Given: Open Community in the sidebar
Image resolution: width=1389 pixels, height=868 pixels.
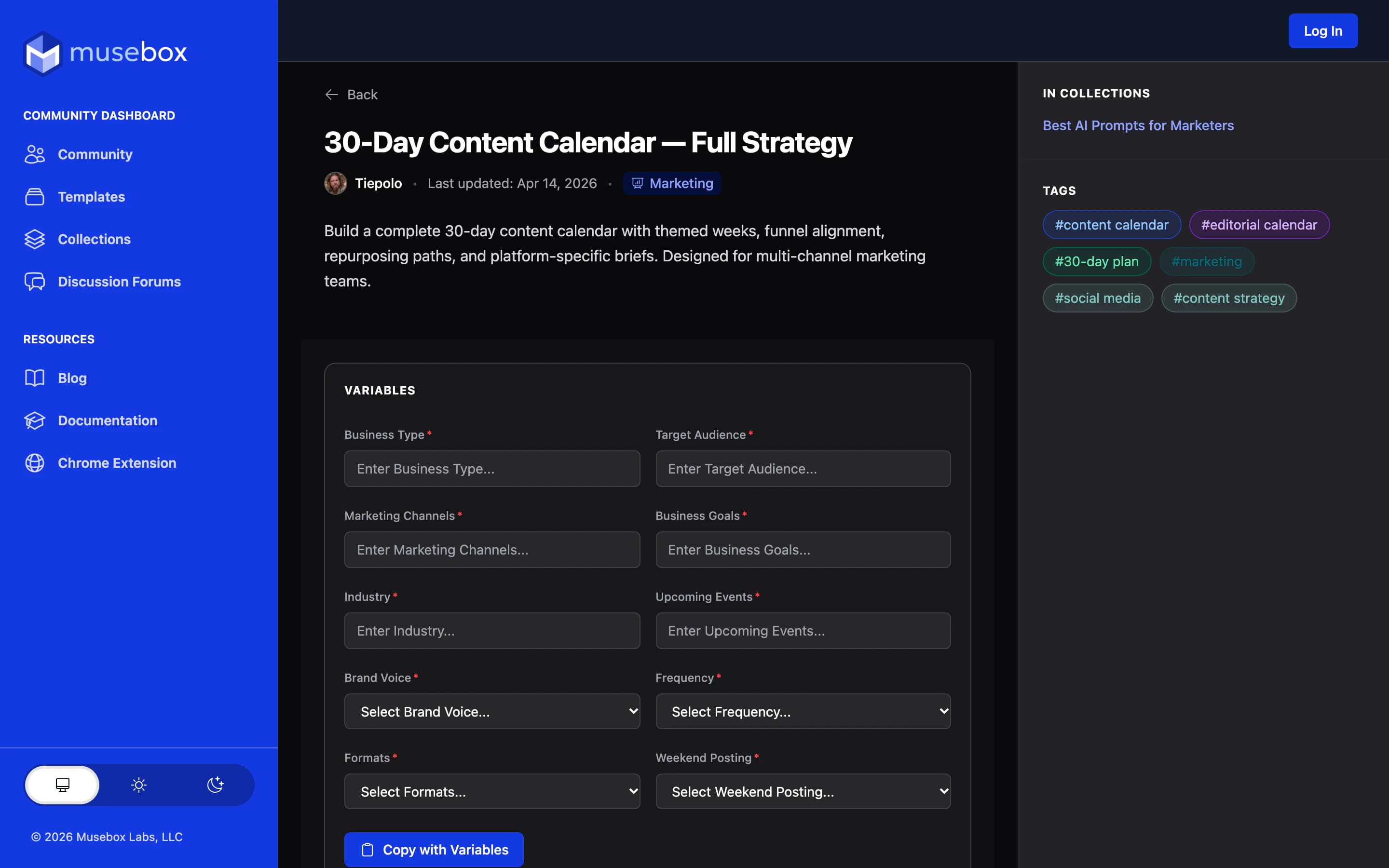Looking at the screenshot, I should click(x=95, y=154).
